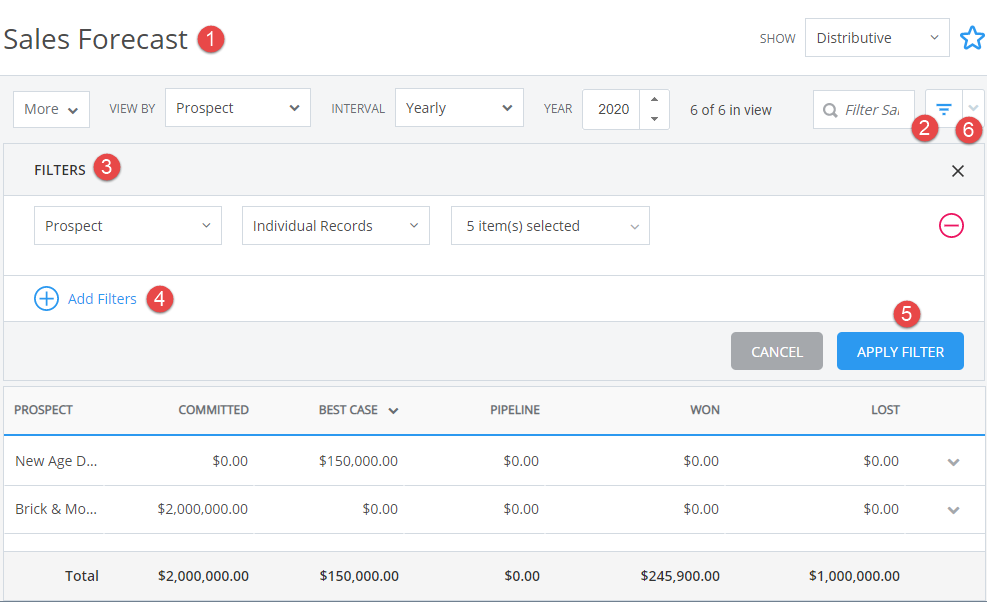This screenshot has height=602, width=987.
Task: Sort by the Won column header
Action: coord(705,410)
